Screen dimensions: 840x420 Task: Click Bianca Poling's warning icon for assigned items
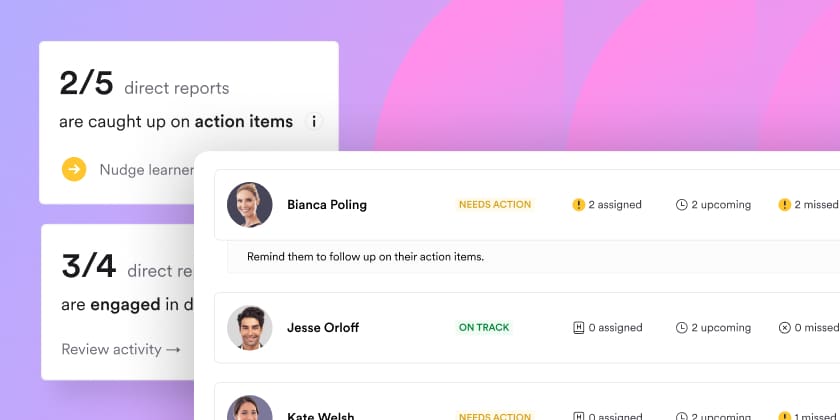pos(578,205)
